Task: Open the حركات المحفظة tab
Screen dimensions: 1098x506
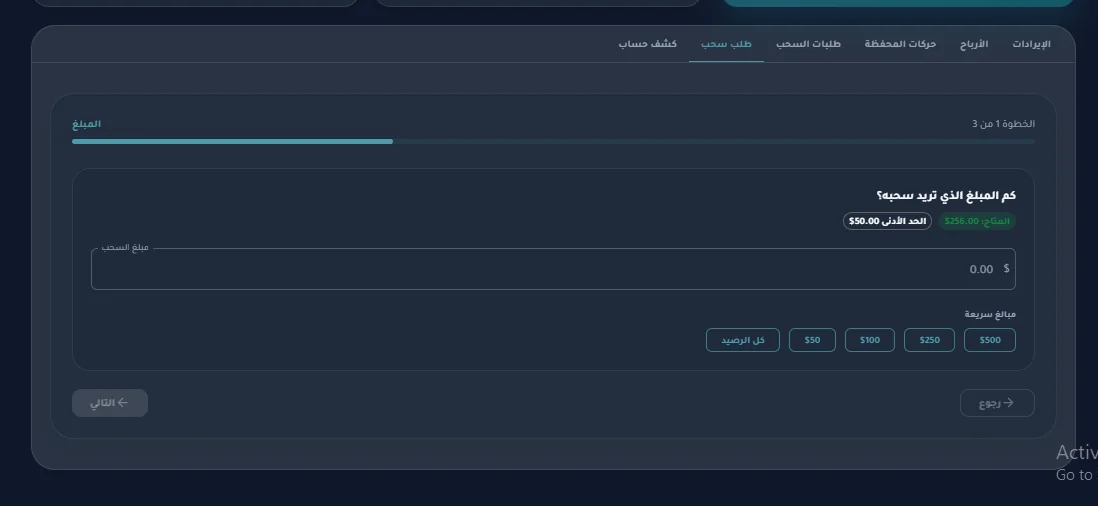Action: click(900, 44)
